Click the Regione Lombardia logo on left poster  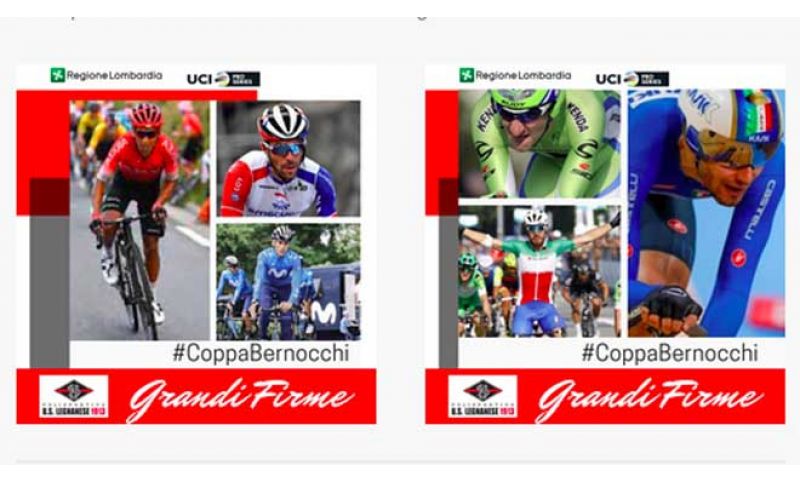point(106,75)
